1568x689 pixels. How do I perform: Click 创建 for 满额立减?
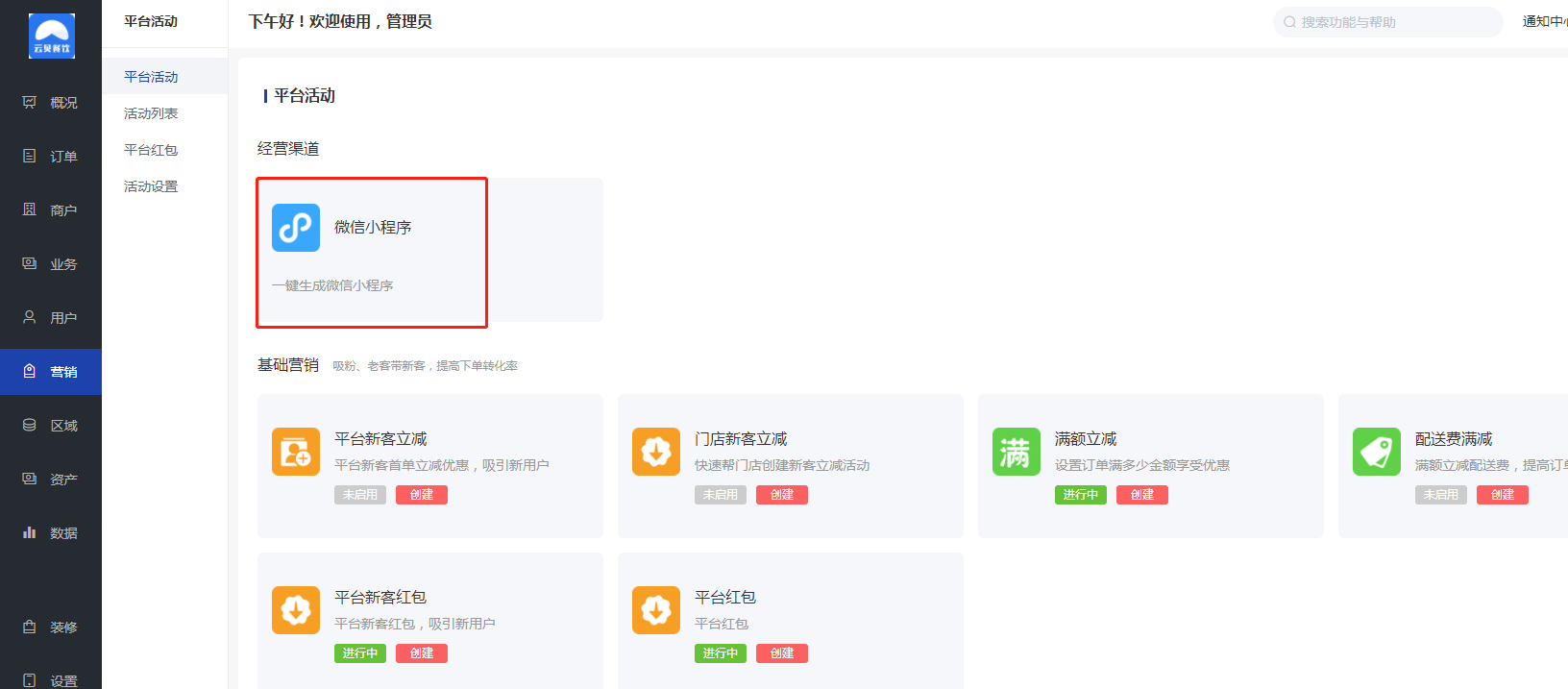click(x=1142, y=495)
